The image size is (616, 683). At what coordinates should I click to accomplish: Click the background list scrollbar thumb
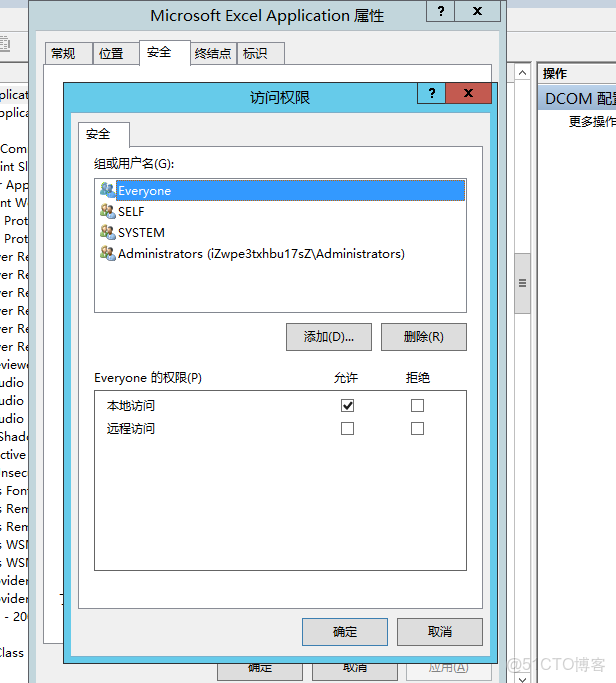coord(522,284)
